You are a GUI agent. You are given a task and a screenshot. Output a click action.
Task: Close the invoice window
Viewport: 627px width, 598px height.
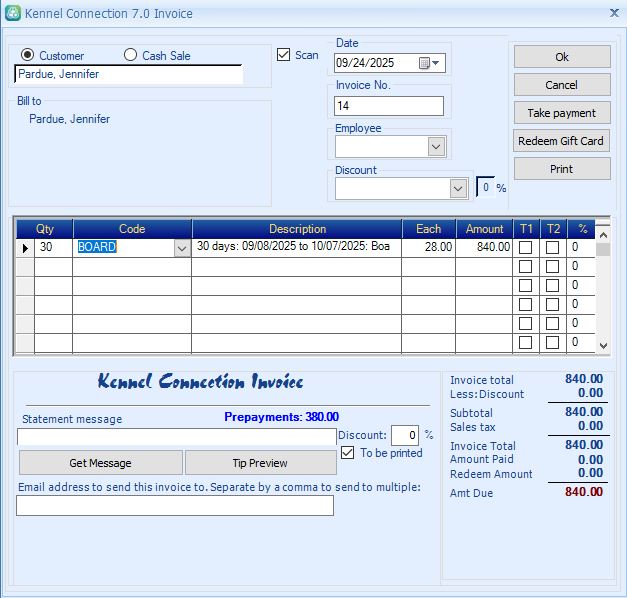tap(614, 13)
